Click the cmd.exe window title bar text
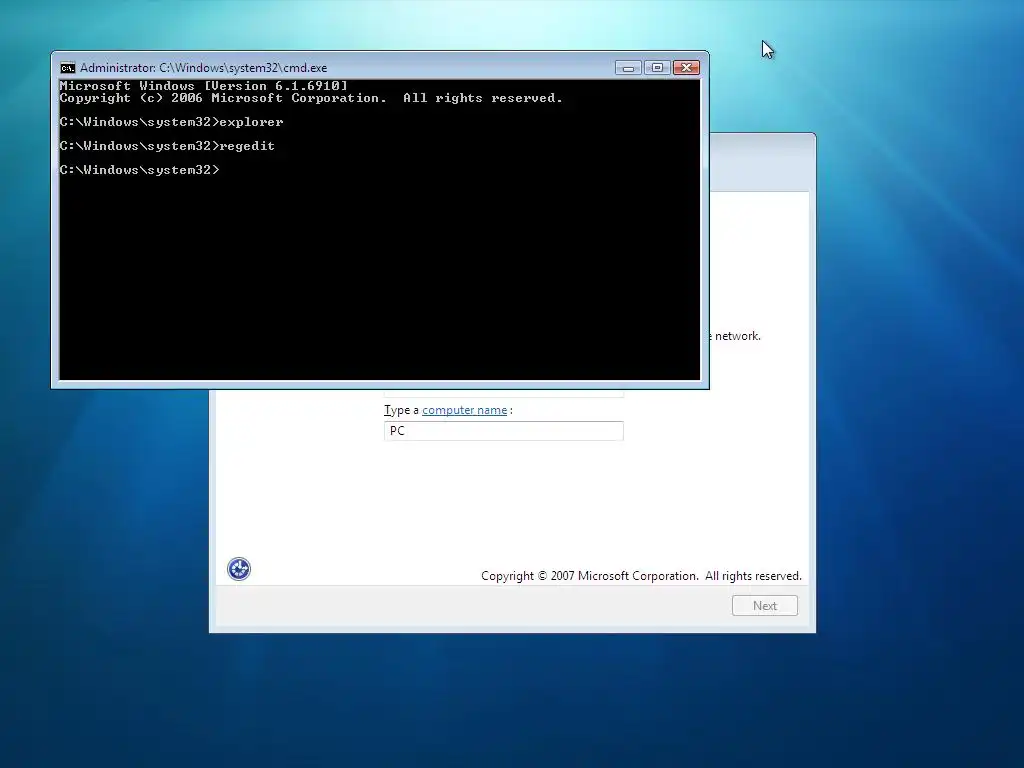Screen dimensions: 1024x768 coord(204,68)
